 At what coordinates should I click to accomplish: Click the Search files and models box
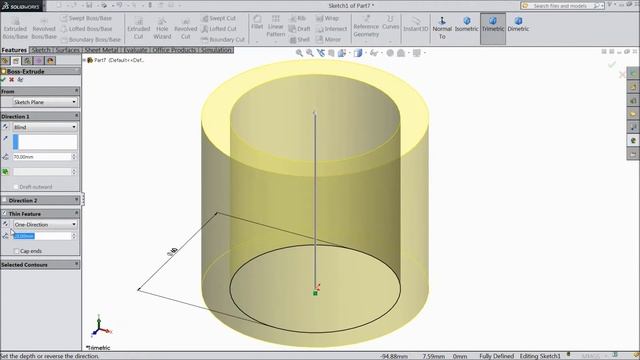point(562,6)
